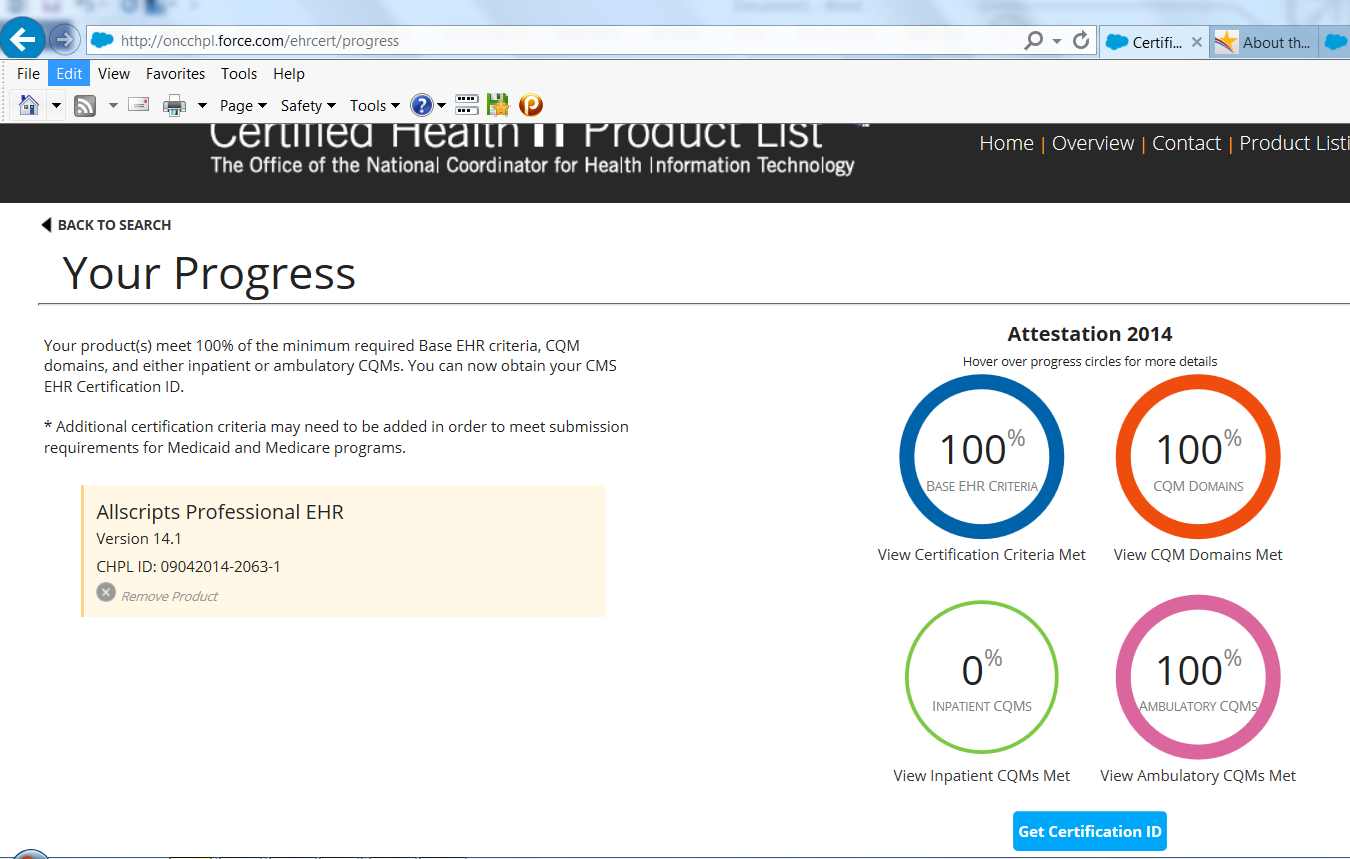Screen dimensions: 1350x859
Task: Click the Product Listing navigation link
Action: [x=1294, y=143]
